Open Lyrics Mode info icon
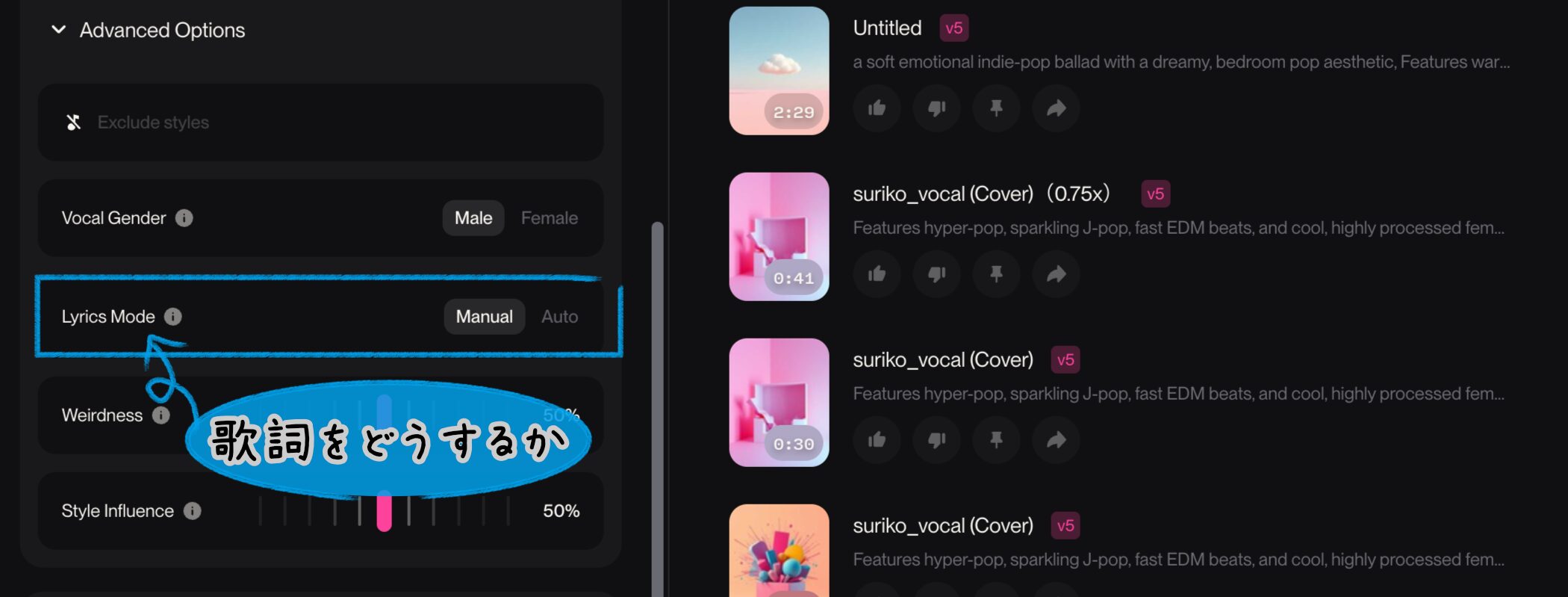The image size is (1568, 597). 173,317
